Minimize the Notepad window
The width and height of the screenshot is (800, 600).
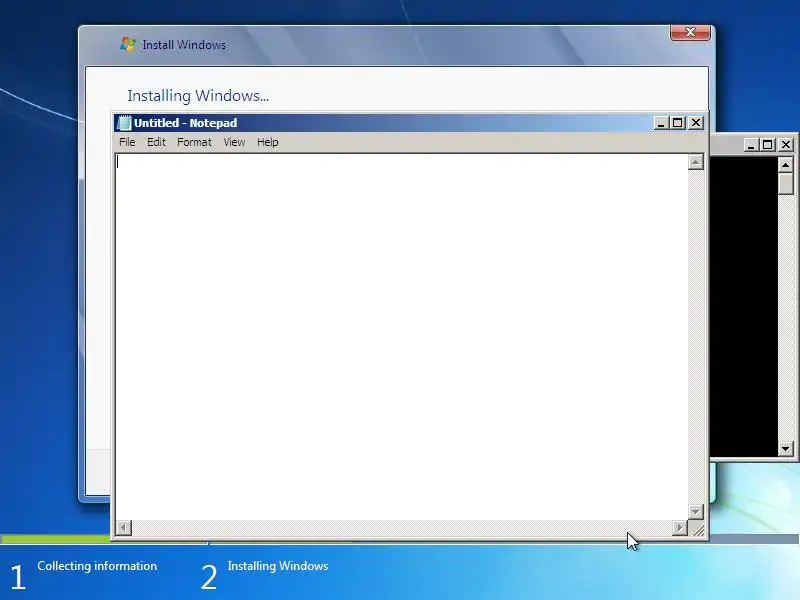click(661, 123)
